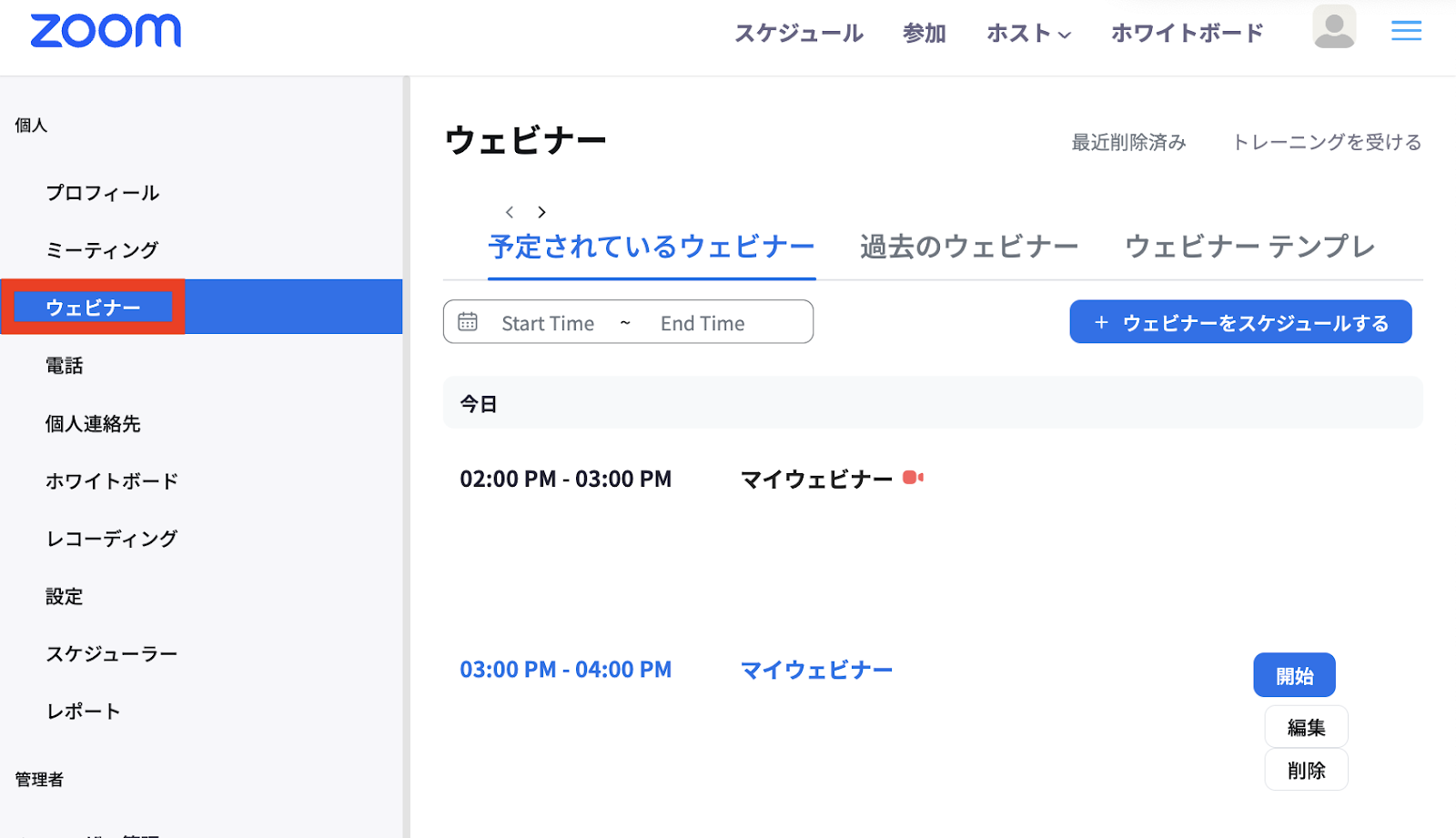This screenshot has height=838, width=1456.
Task: Click the 03:00 PM - 04:00 PM time link
Action: pos(565,670)
